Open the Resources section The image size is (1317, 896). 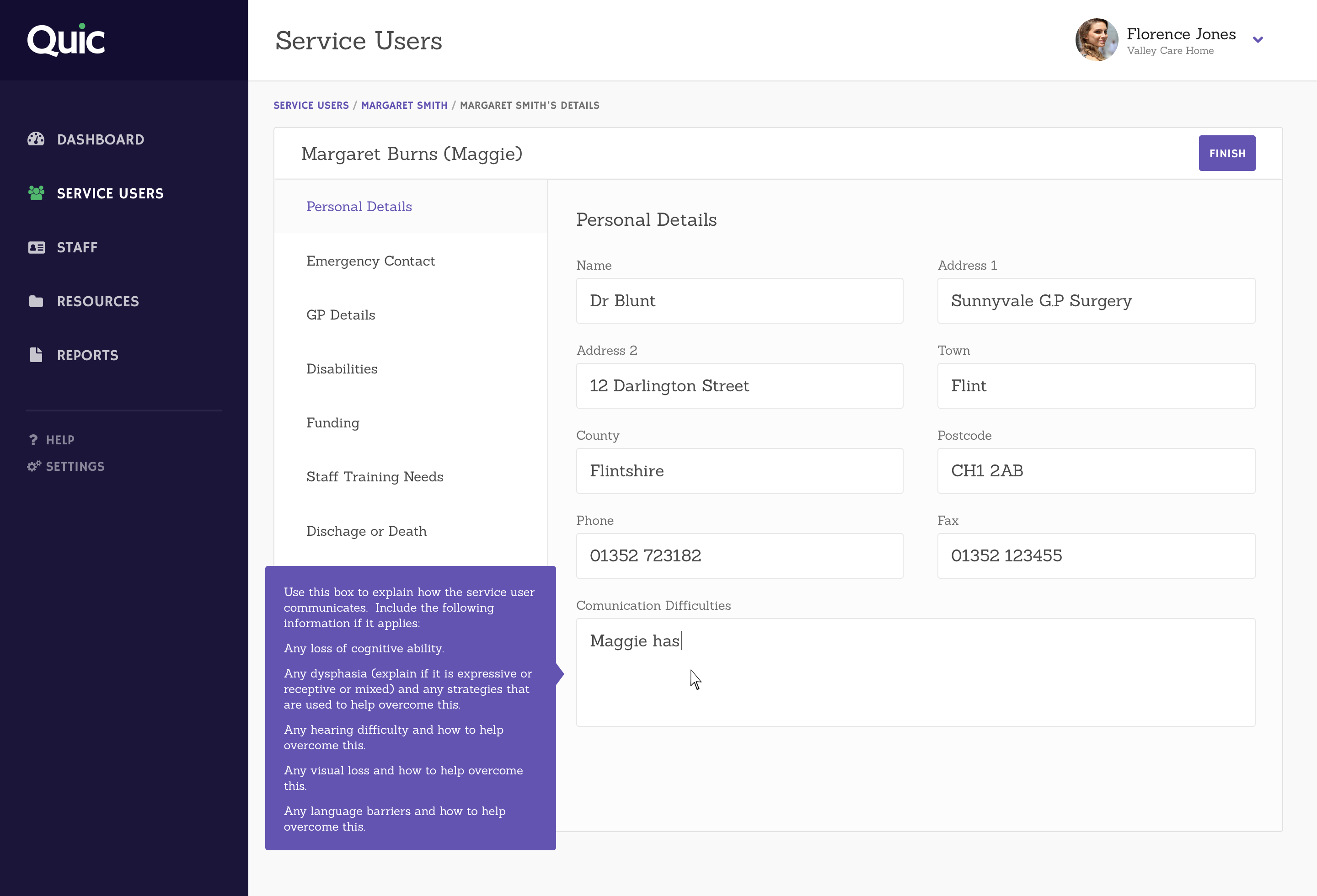pyautogui.click(x=97, y=301)
